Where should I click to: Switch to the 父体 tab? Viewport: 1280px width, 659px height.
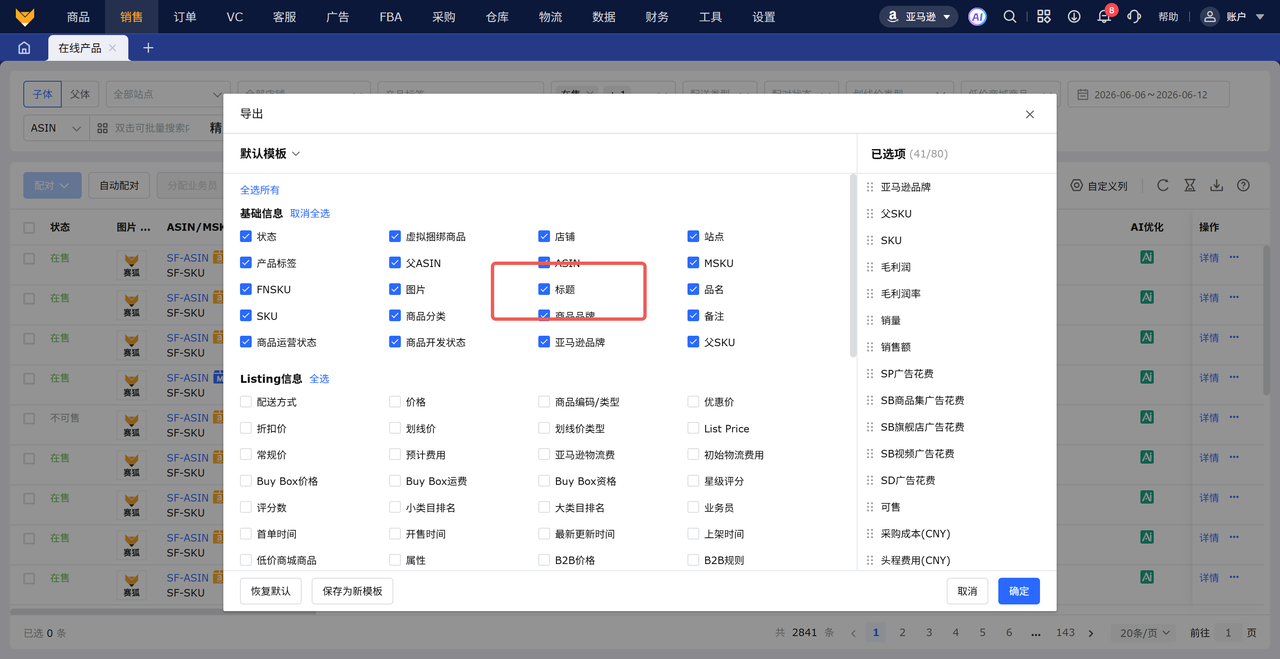tap(80, 95)
